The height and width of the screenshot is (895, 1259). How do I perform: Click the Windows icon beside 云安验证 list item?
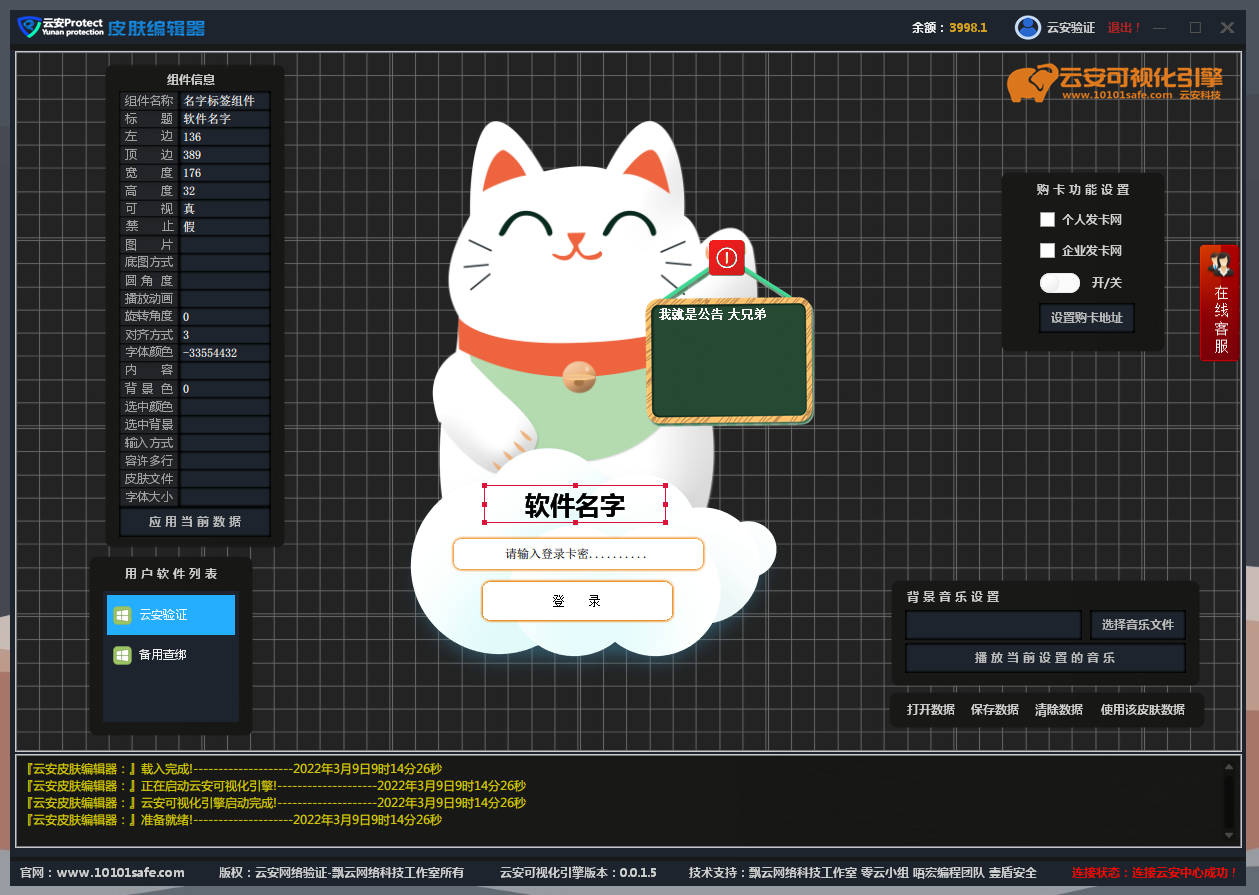click(122, 615)
